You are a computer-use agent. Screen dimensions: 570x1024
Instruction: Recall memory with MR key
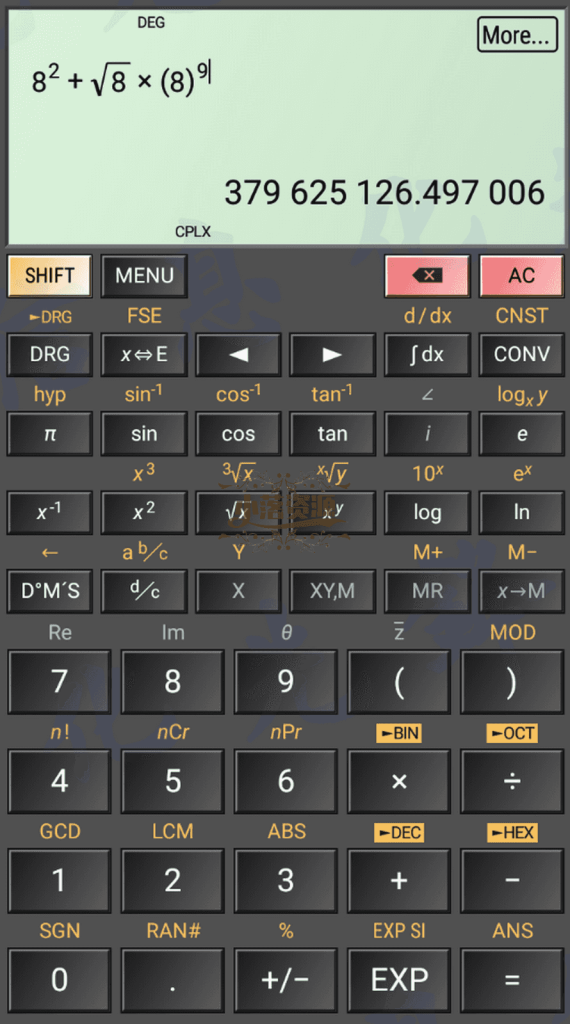(x=427, y=591)
